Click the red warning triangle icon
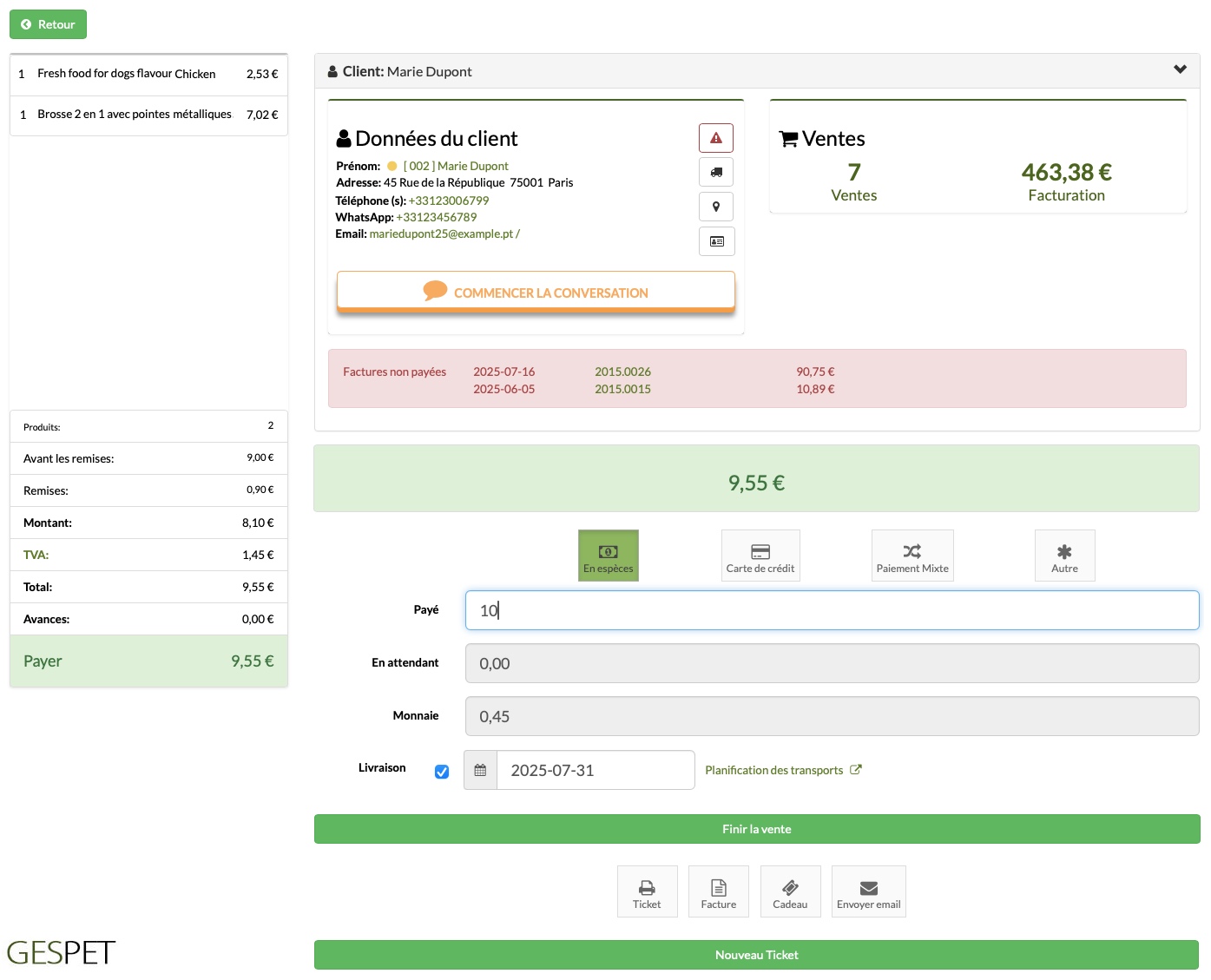This screenshot has width=1211, height=980. [x=716, y=138]
